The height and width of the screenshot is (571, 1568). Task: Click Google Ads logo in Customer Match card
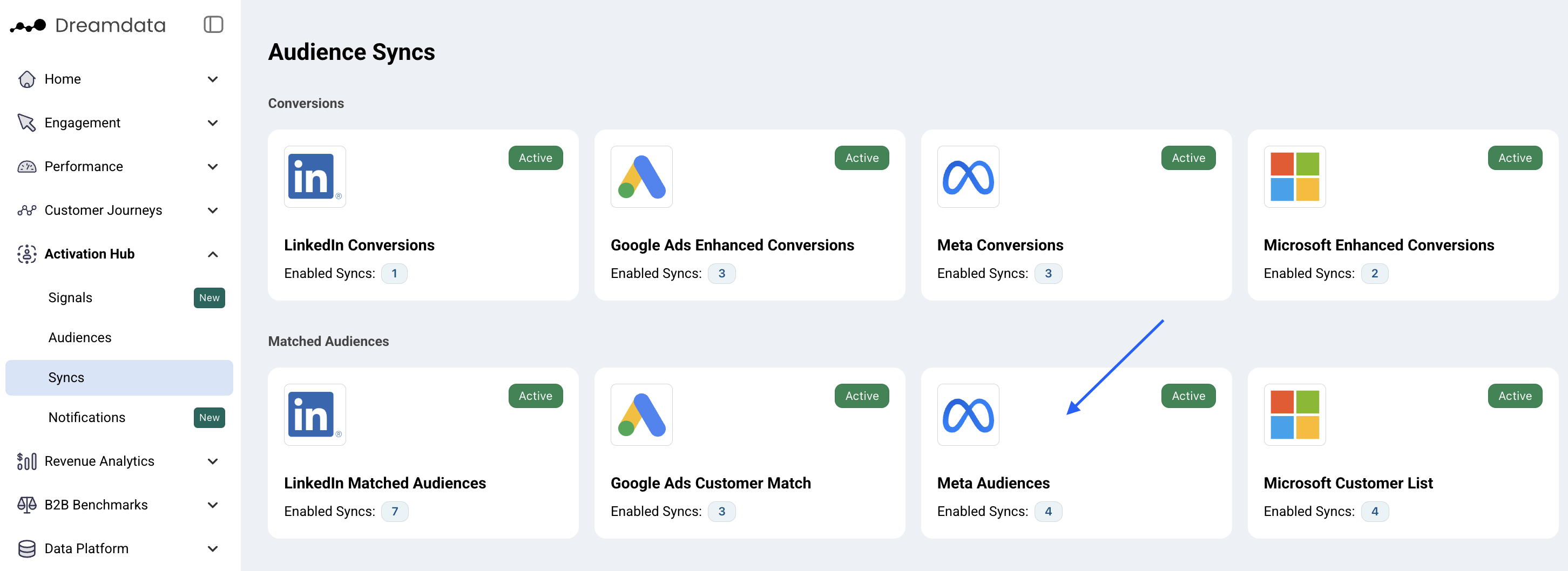tap(641, 414)
